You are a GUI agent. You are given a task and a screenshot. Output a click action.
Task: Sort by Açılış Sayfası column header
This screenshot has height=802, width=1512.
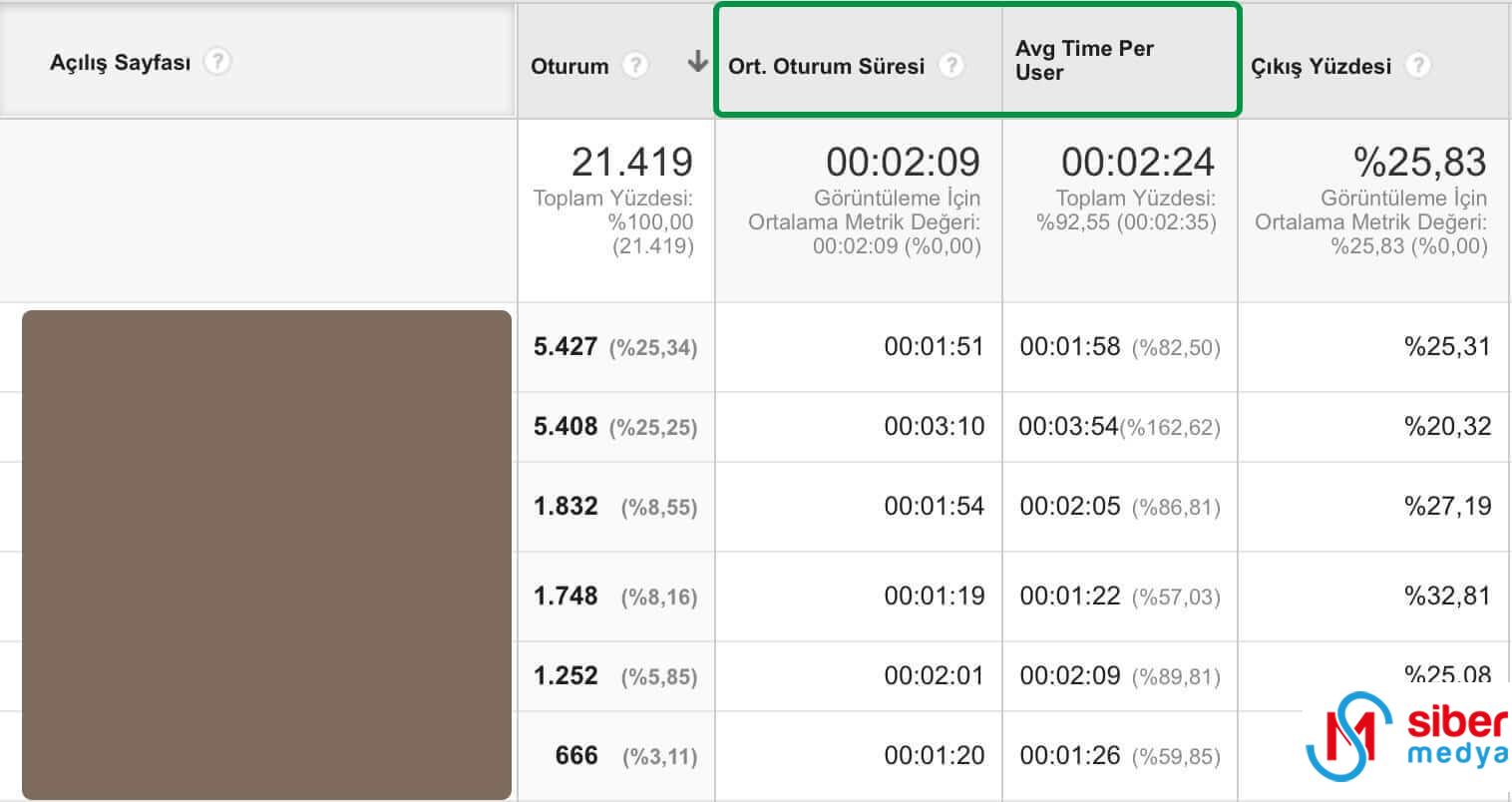[x=120, y=63]
